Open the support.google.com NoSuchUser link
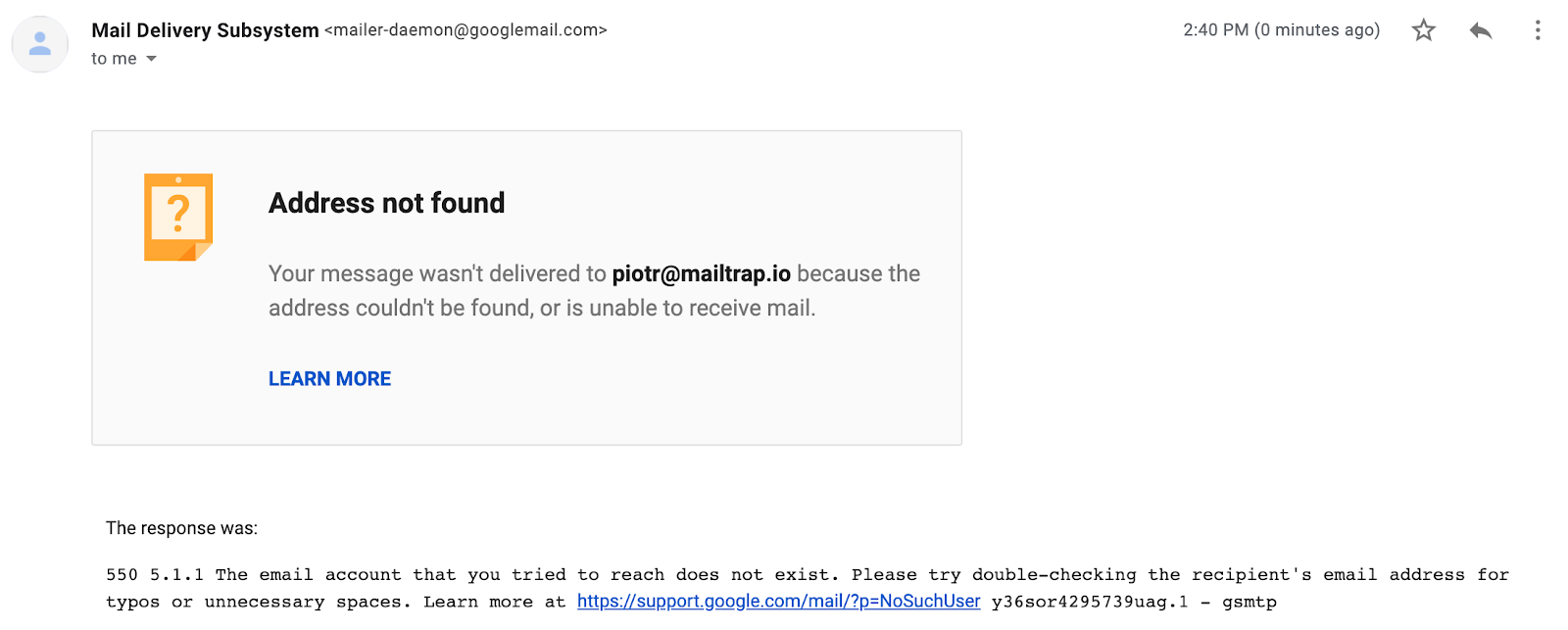The height and width of the screenshot is (630, 1568). tap(778, 602)
